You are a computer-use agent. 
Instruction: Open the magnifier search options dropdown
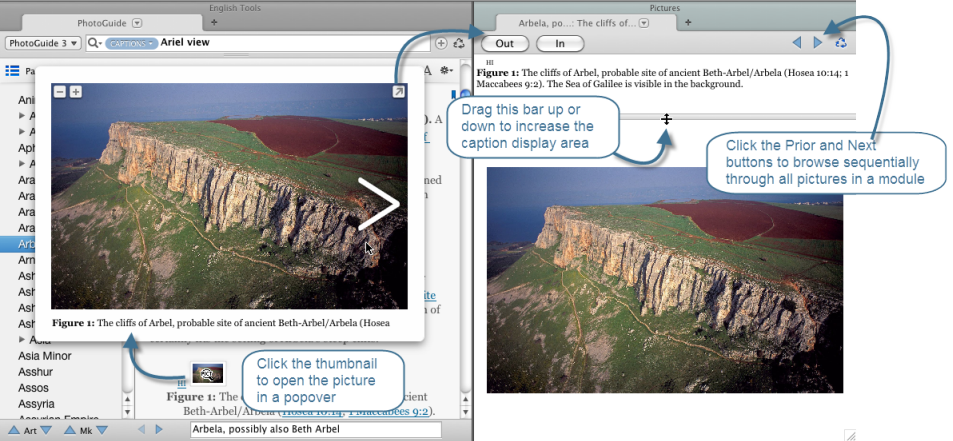(x=95, y=43)
